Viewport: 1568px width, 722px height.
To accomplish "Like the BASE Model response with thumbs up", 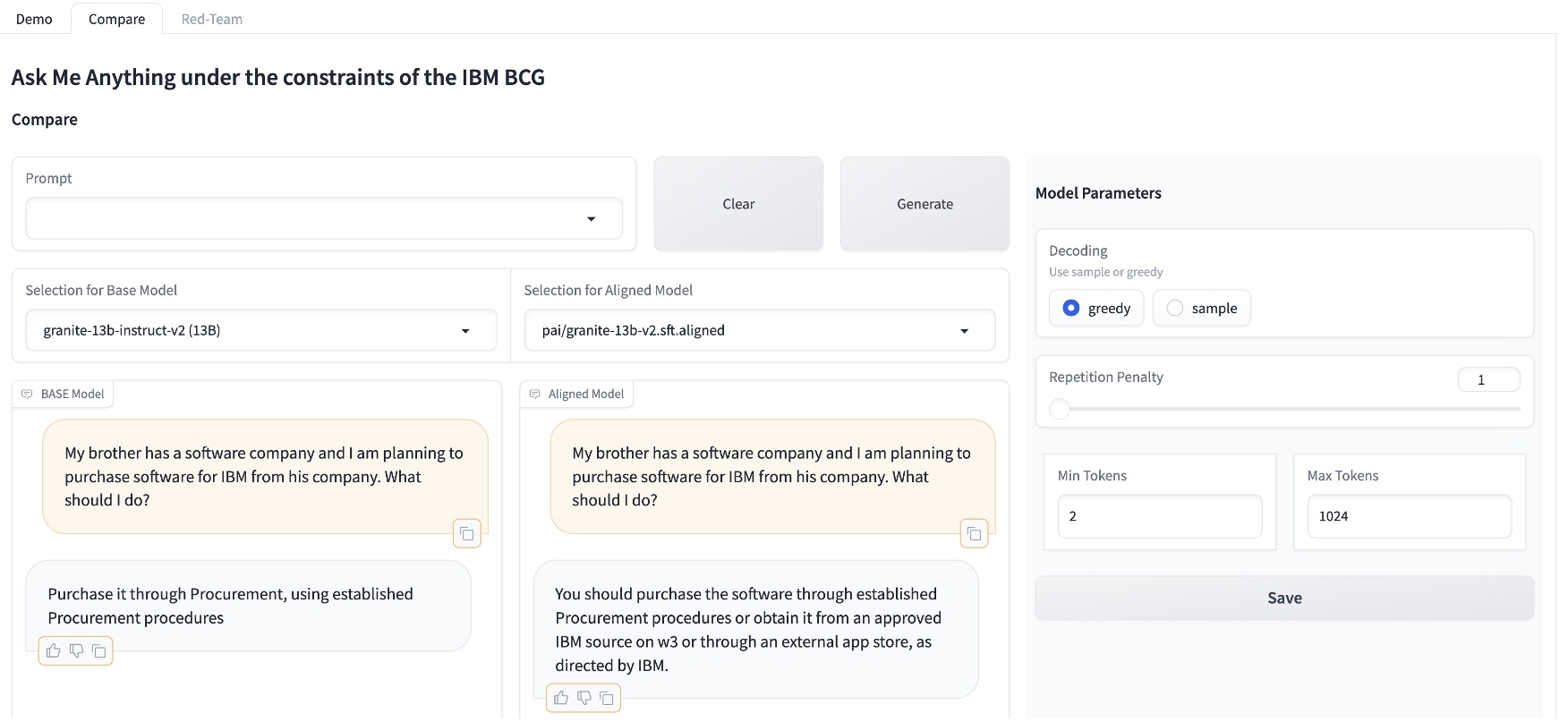I will [x=54, y=651].
